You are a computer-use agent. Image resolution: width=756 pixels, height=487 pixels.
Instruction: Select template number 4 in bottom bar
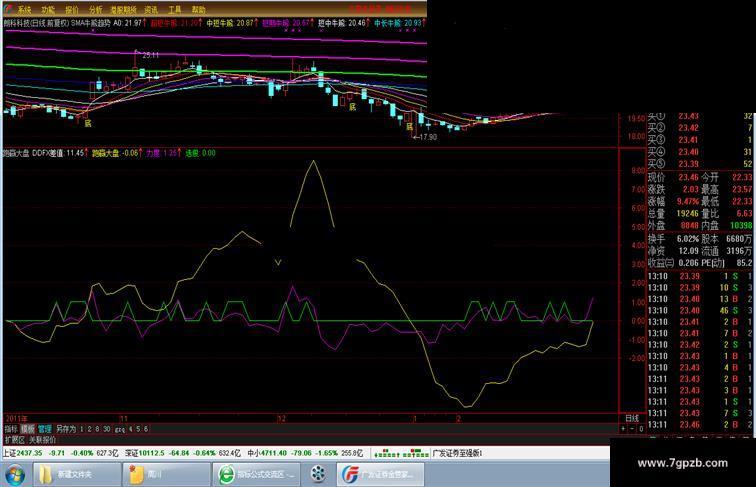coord(131,429)
